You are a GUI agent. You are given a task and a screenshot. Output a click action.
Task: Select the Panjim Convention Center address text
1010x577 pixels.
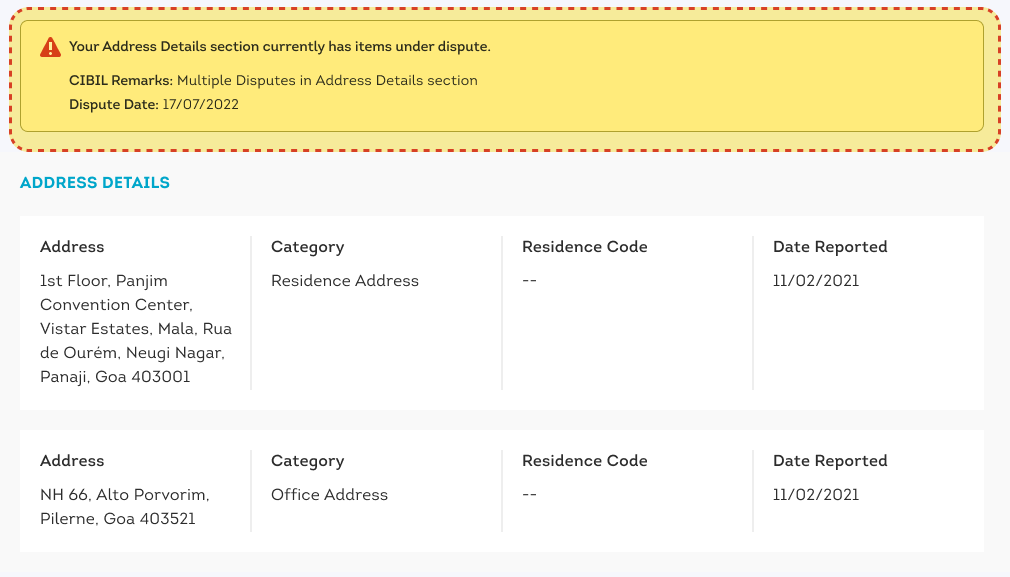[x=136, y=328]
